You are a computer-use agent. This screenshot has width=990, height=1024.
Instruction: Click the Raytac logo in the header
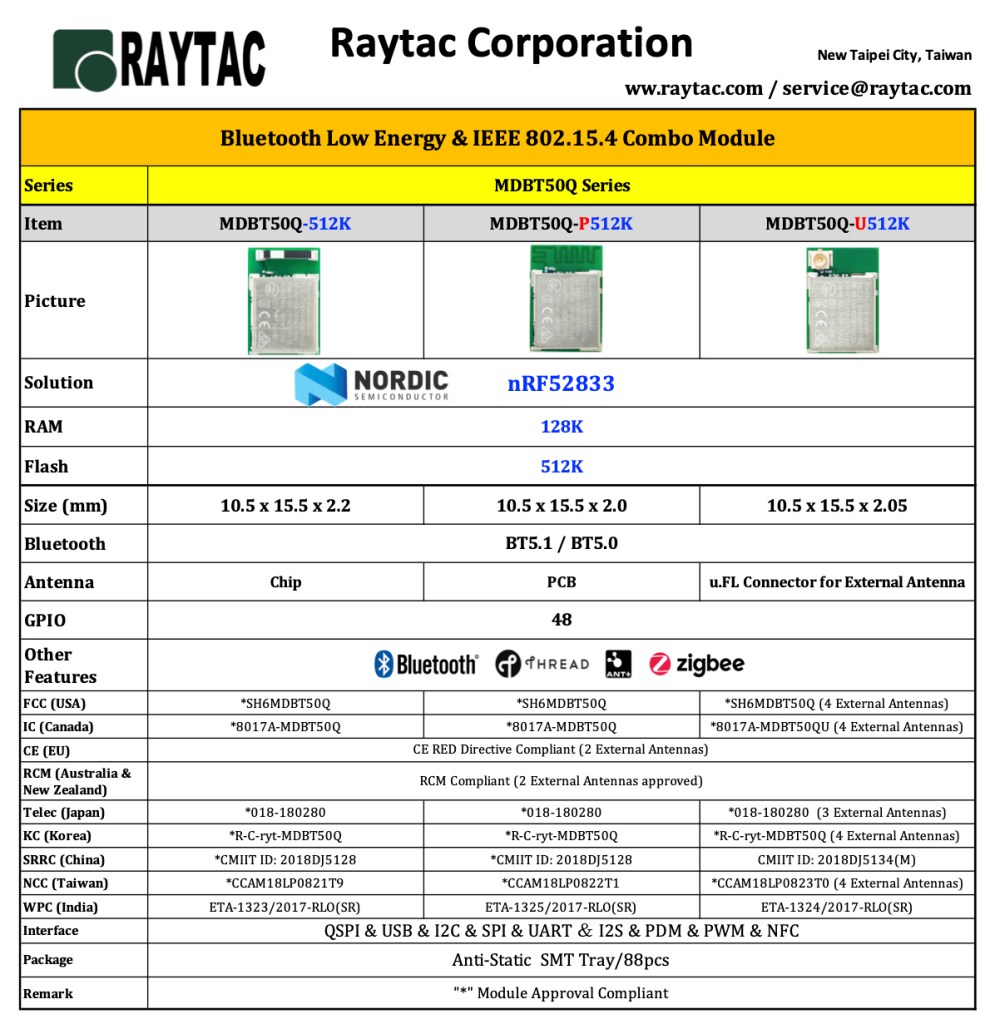tap(159, 59)
